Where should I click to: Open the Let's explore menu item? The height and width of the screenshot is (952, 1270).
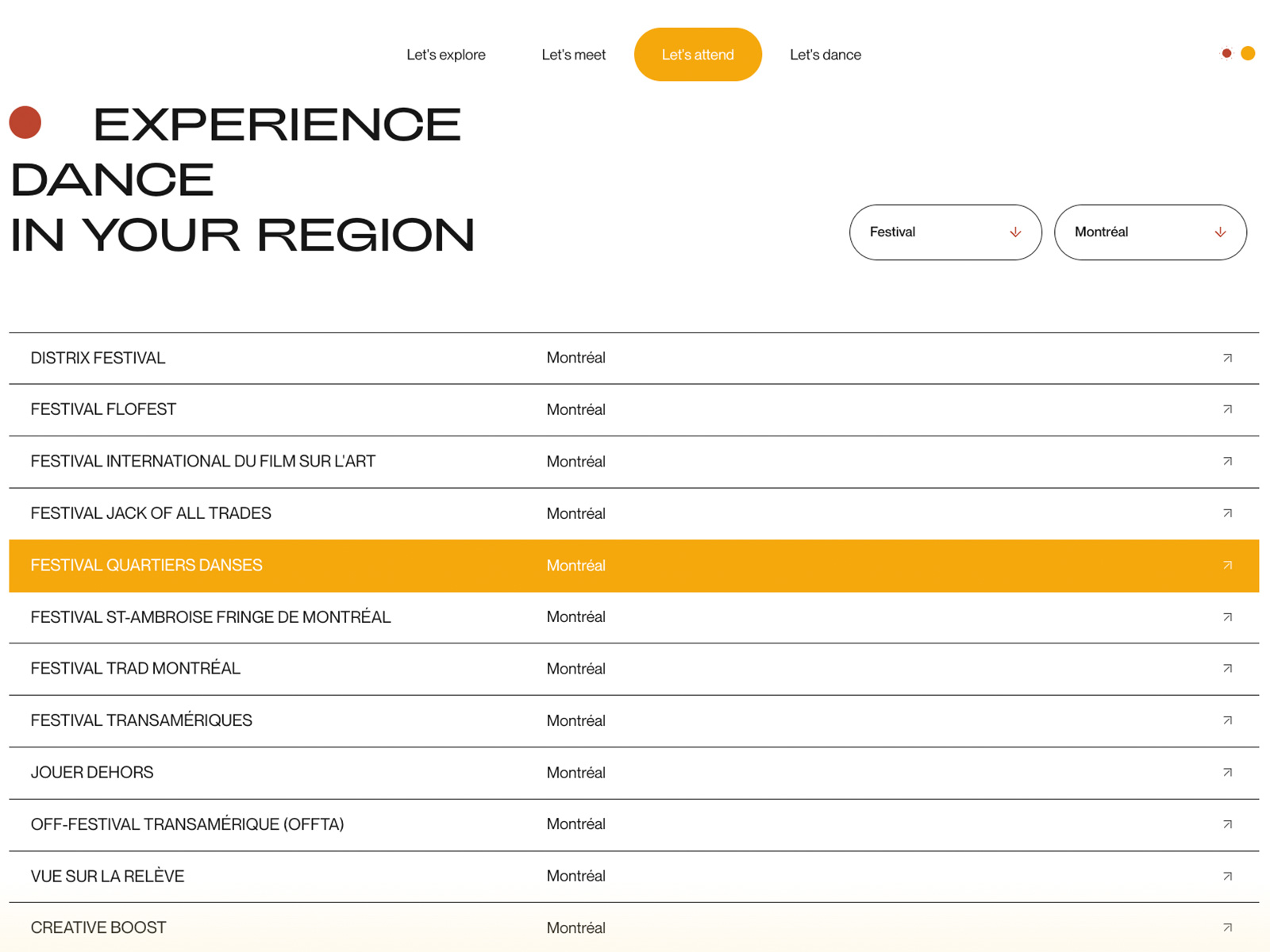pos(446,55)
